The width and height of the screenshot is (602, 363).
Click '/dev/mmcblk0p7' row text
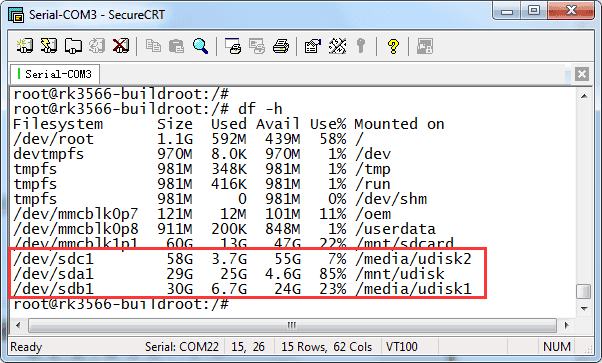76,214
